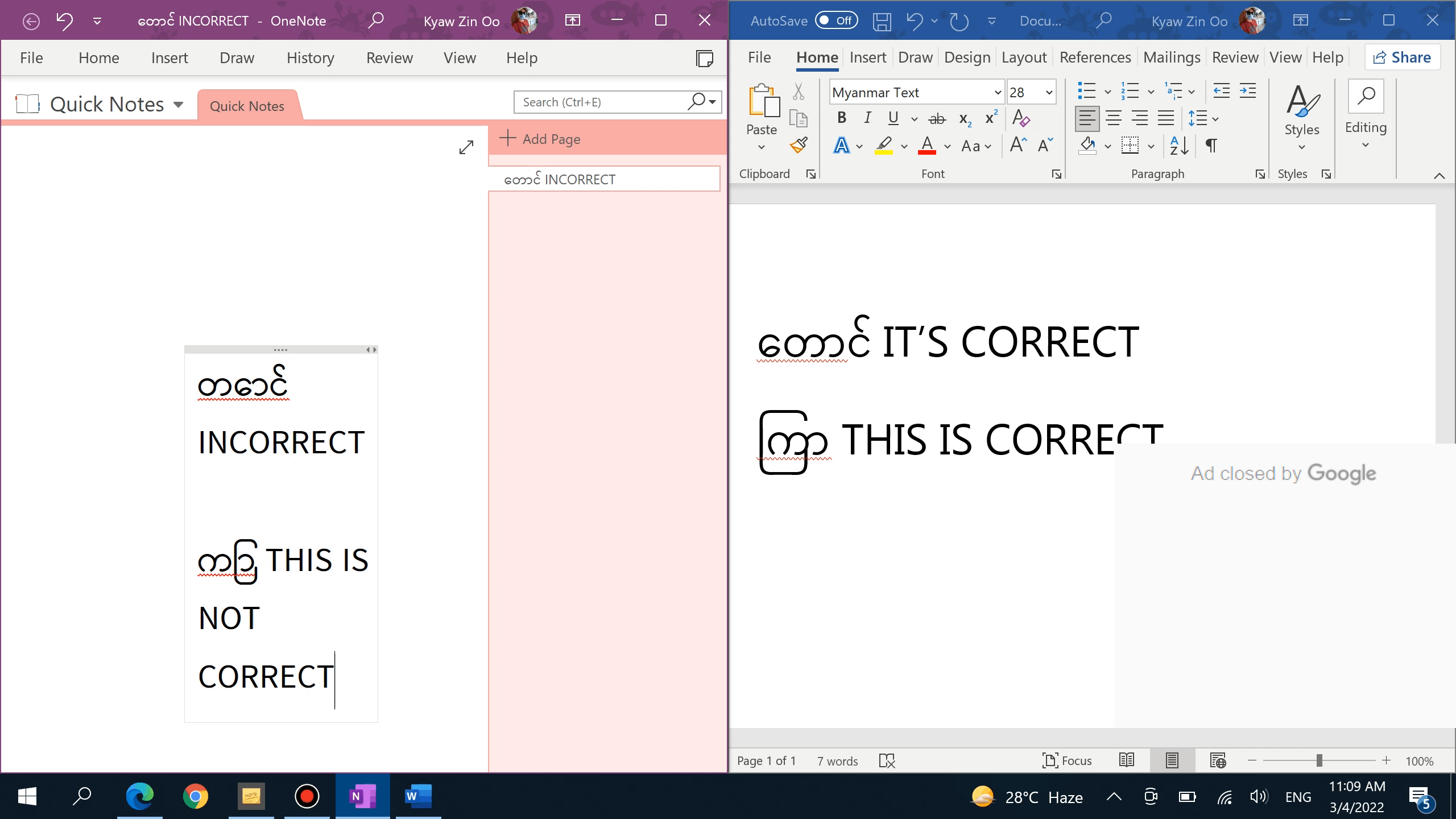
Task: Toggle Center alignment in Word
Action: [x=1113, y=118]
